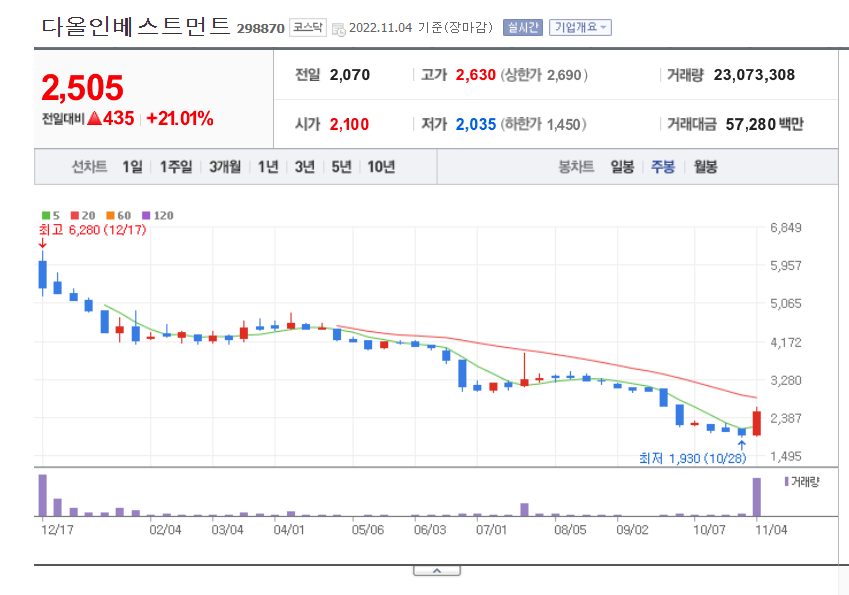Click the latest red candle at 11/04
Screen dimensions: 849x595
(756, 422)
